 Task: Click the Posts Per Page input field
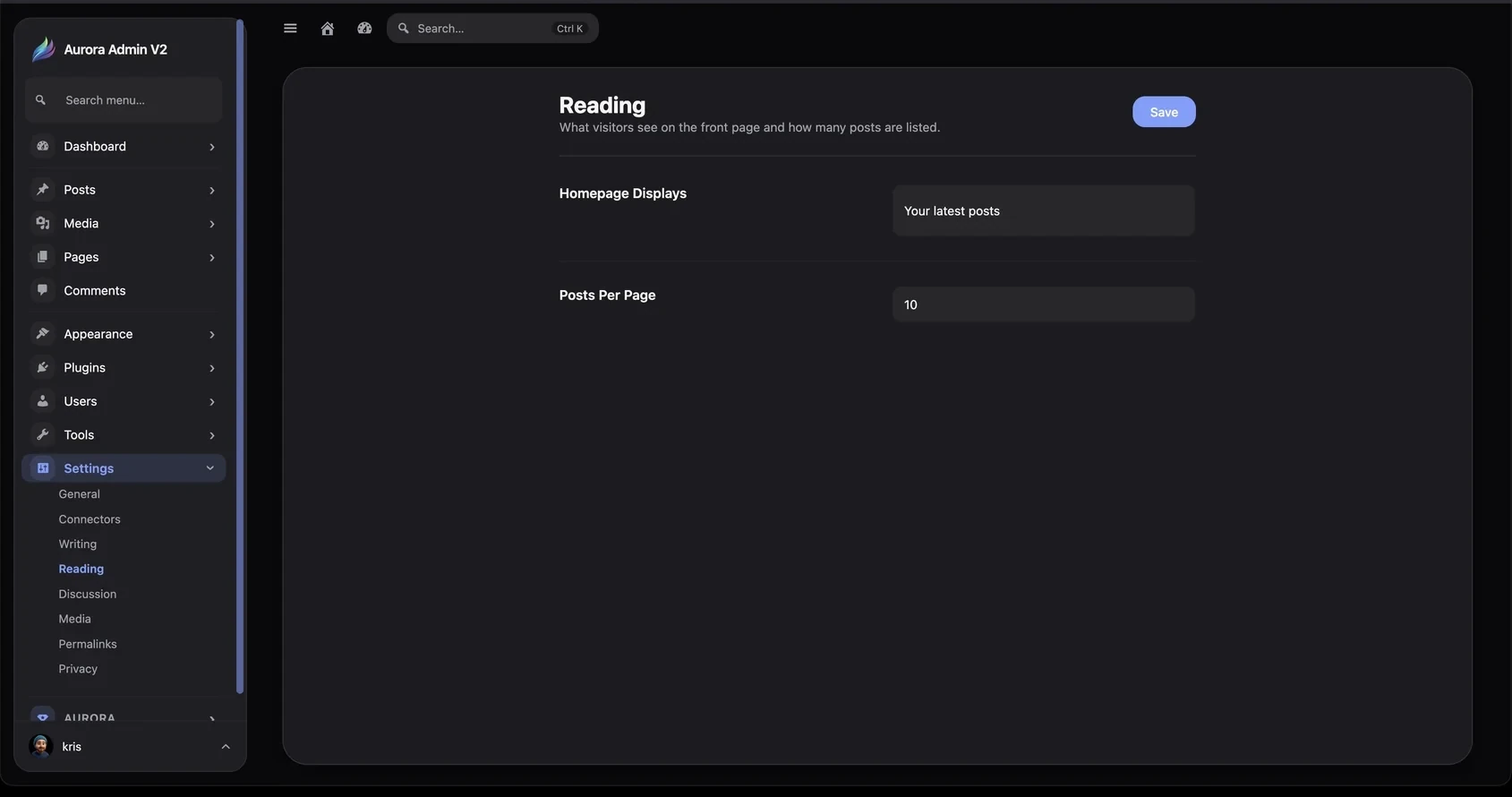tap(1043, 304)
